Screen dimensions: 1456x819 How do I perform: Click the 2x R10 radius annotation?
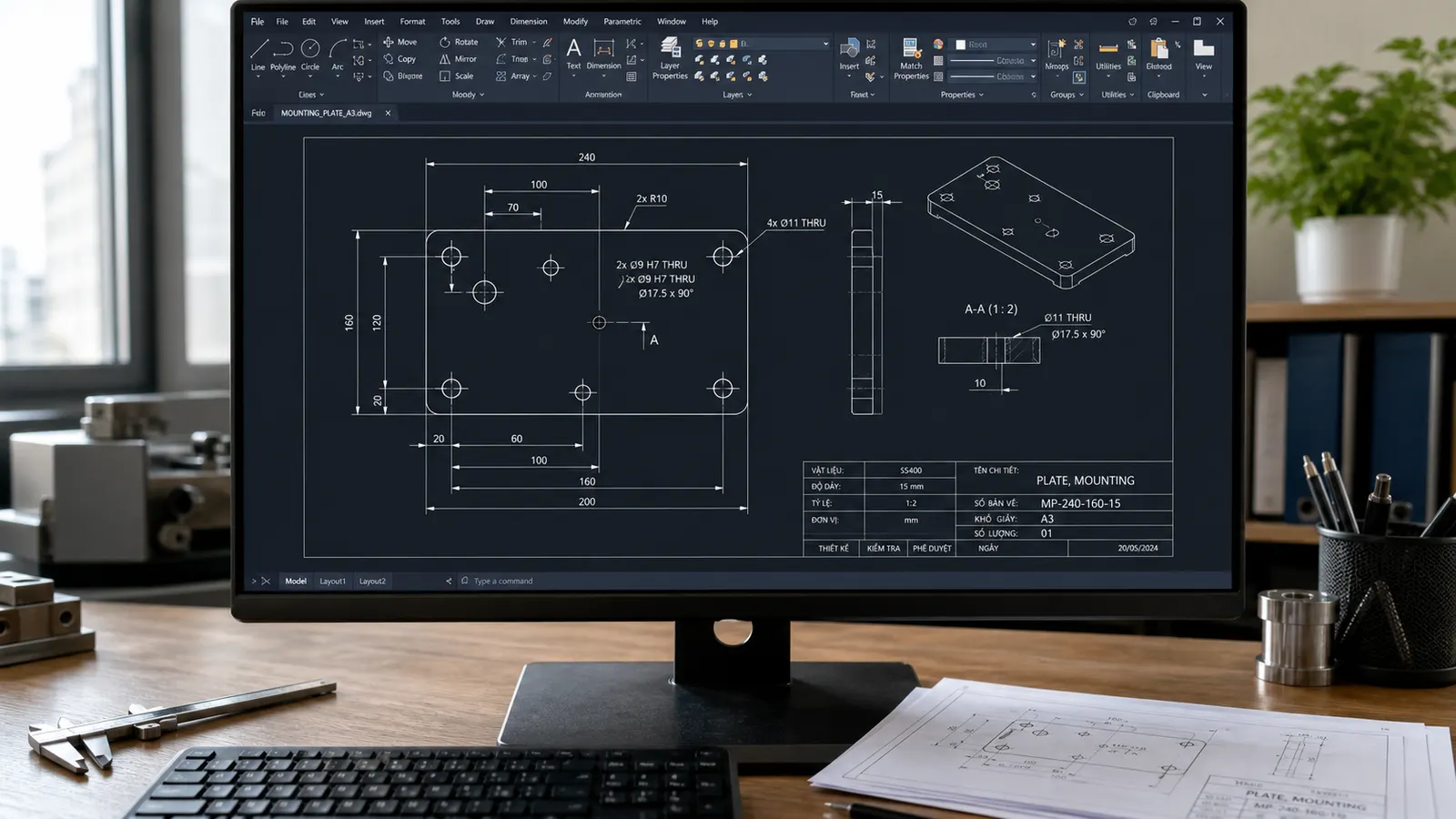click(652, 198)
